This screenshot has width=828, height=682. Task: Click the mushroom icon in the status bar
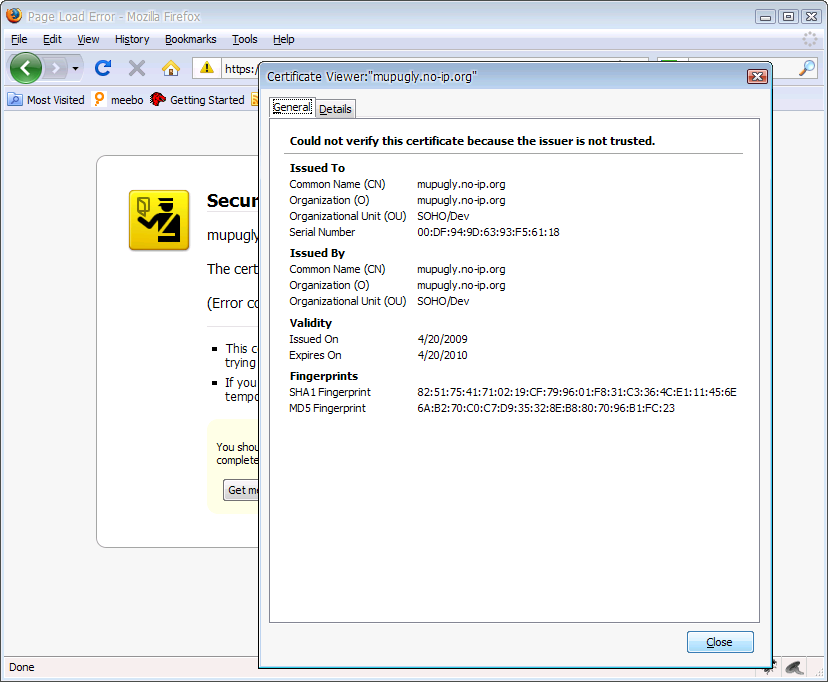click(x=794, y=667)
